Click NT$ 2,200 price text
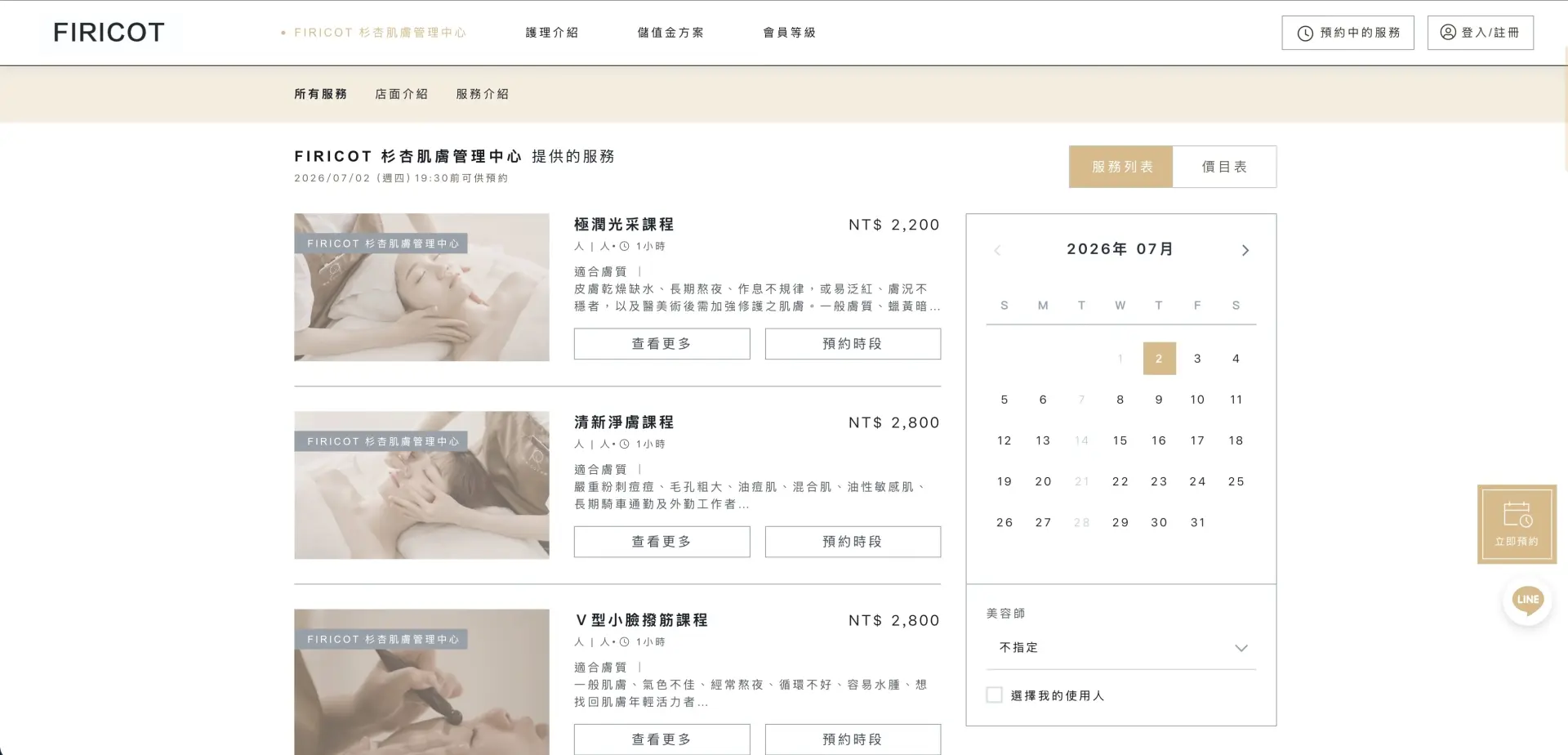This screenshot has width=1568, height=755. 894,225
